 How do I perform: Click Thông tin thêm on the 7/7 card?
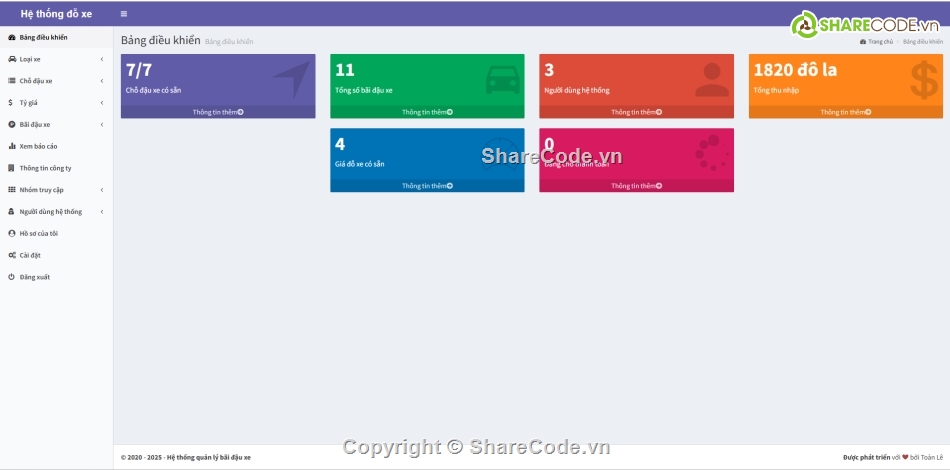pyautogui.click(x=218, y=112)
